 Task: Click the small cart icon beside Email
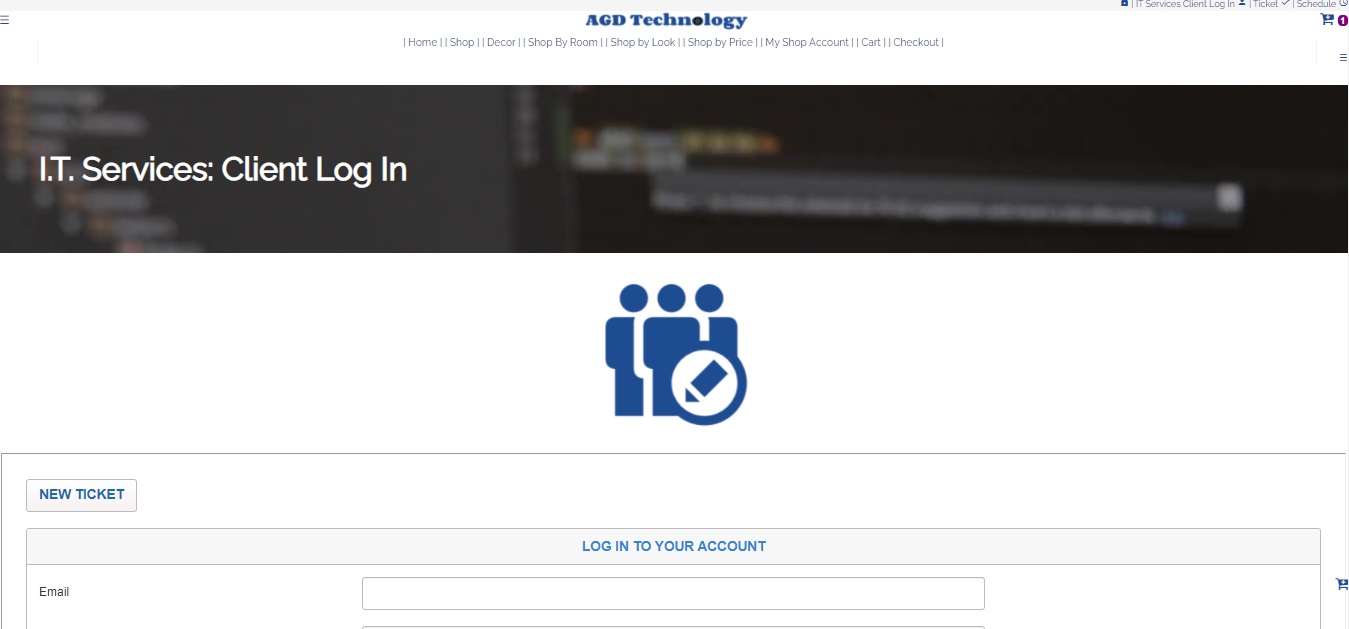coord(1342,584)
